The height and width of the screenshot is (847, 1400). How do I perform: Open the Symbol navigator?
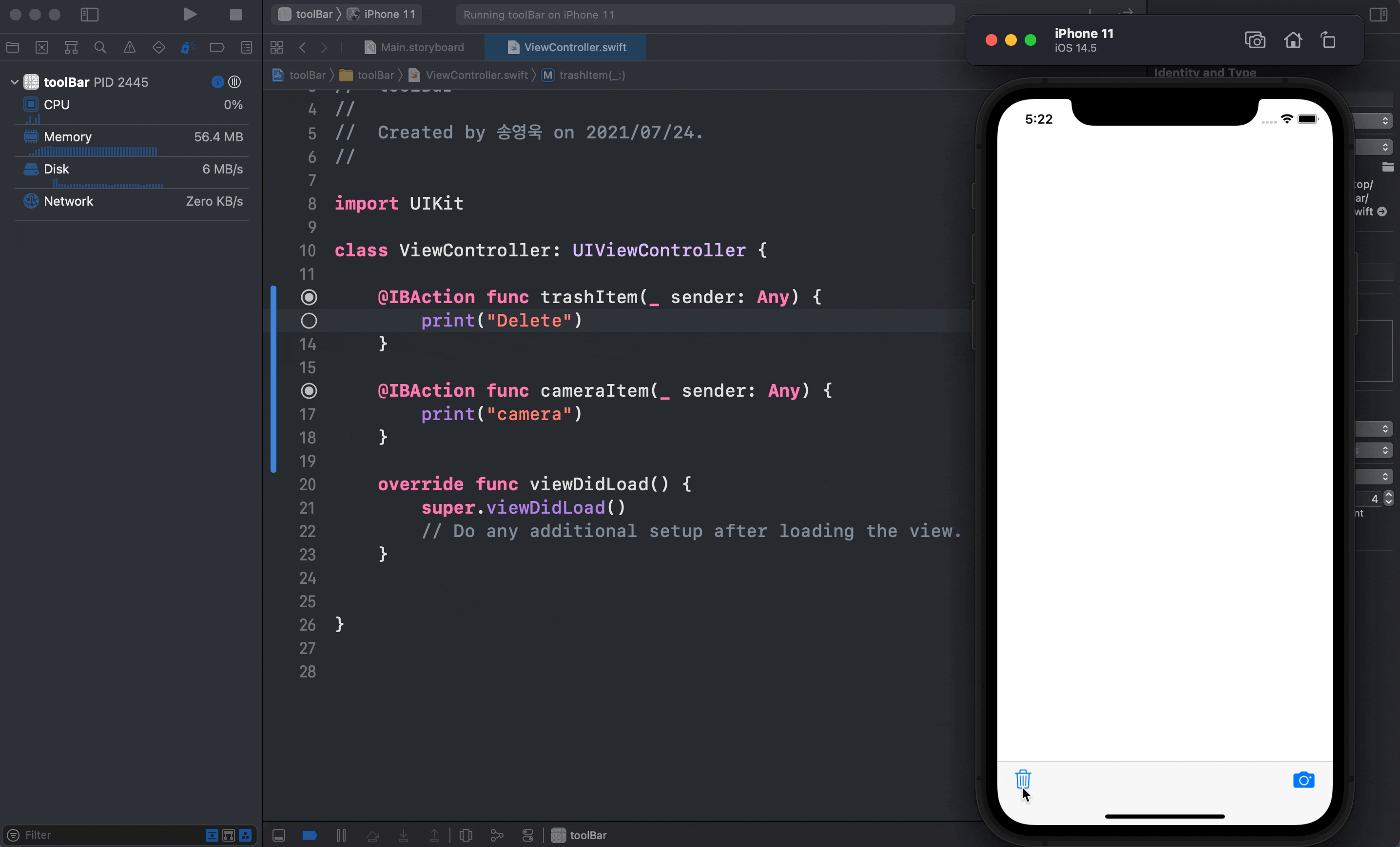pos(71,47)
